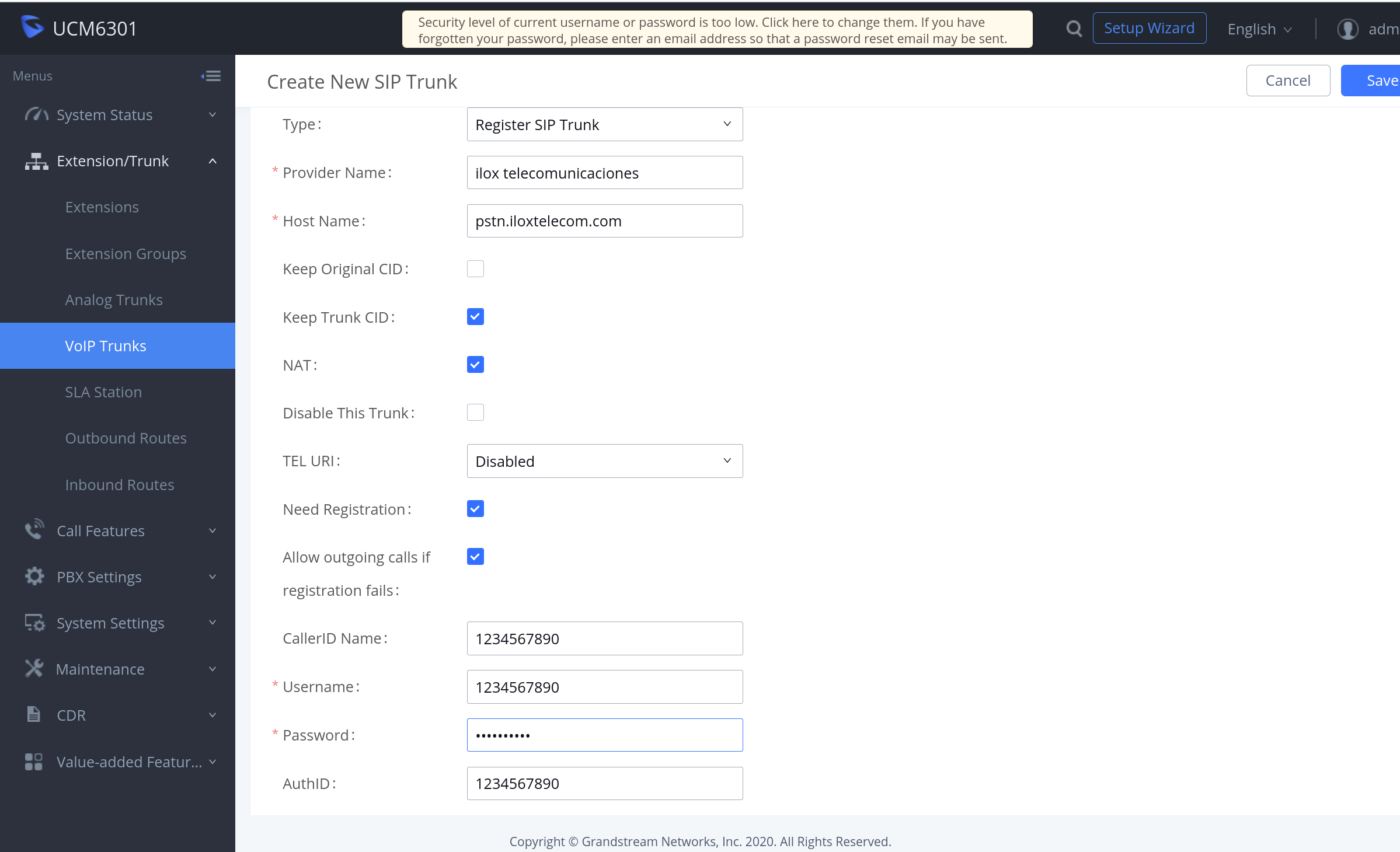Enable the Keep Original CID checkbox
This screenshot has width=1400, height=852.
475,268
